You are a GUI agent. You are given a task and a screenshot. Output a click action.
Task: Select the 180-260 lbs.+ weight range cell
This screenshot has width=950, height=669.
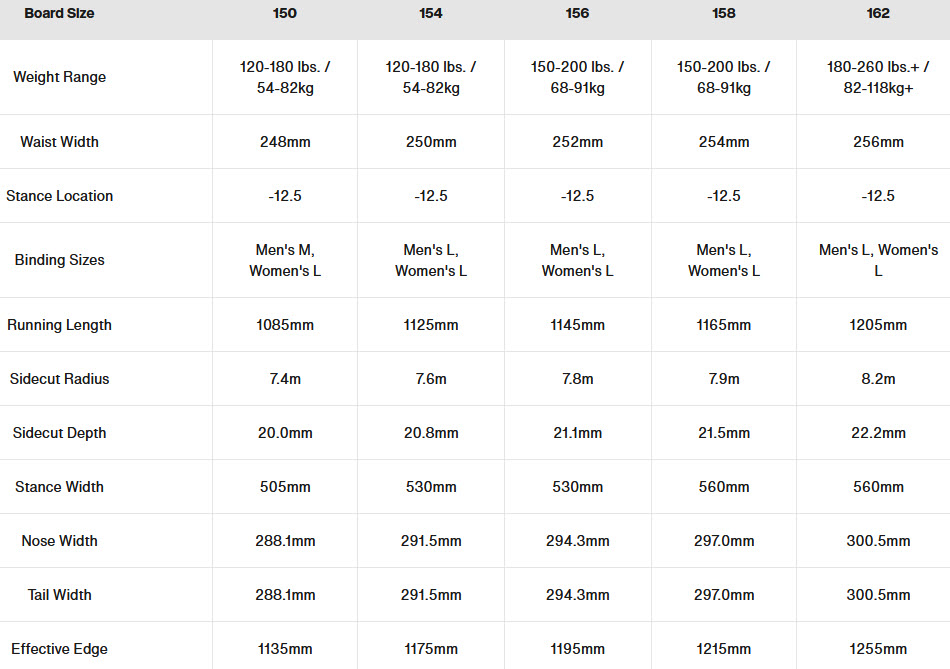pos(878,77)
